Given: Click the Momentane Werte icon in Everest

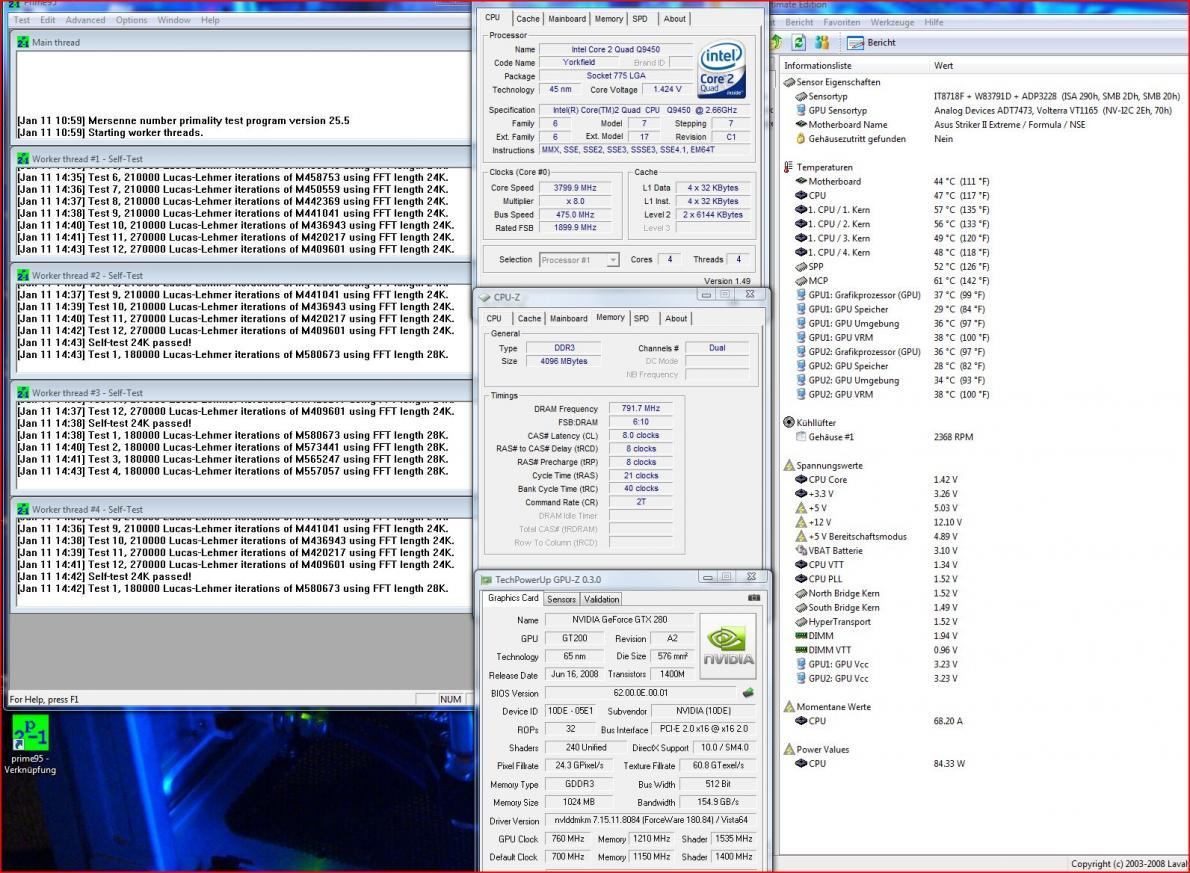Looking at the screenshot, I should click(x=789, y=707).
